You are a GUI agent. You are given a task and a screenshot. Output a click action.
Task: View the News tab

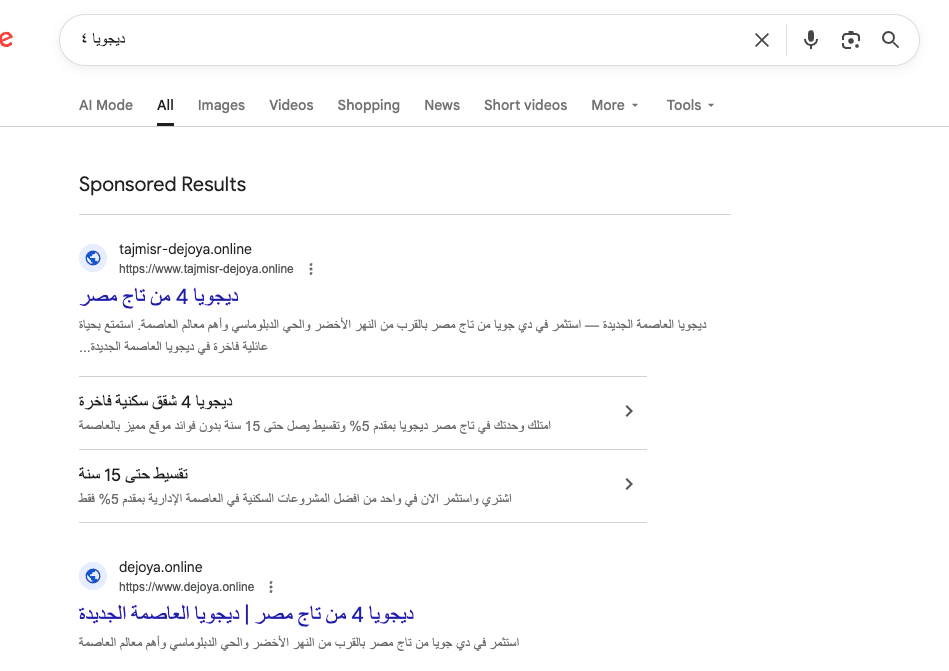(x=442, y=105)
